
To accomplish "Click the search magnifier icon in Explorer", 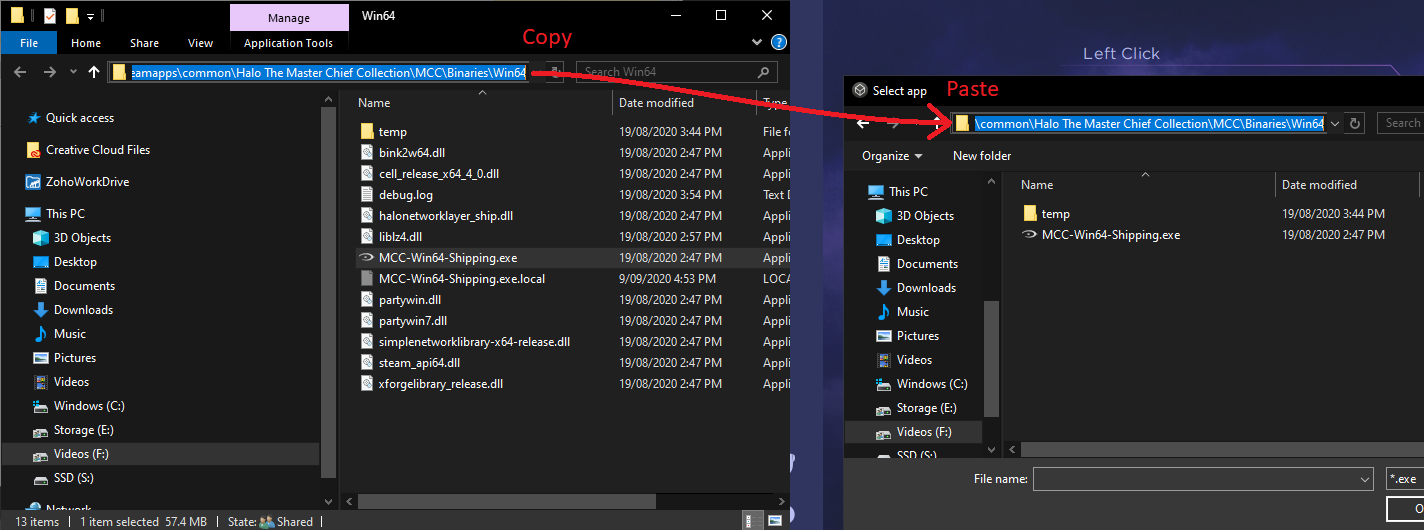I will click(764, 72).
